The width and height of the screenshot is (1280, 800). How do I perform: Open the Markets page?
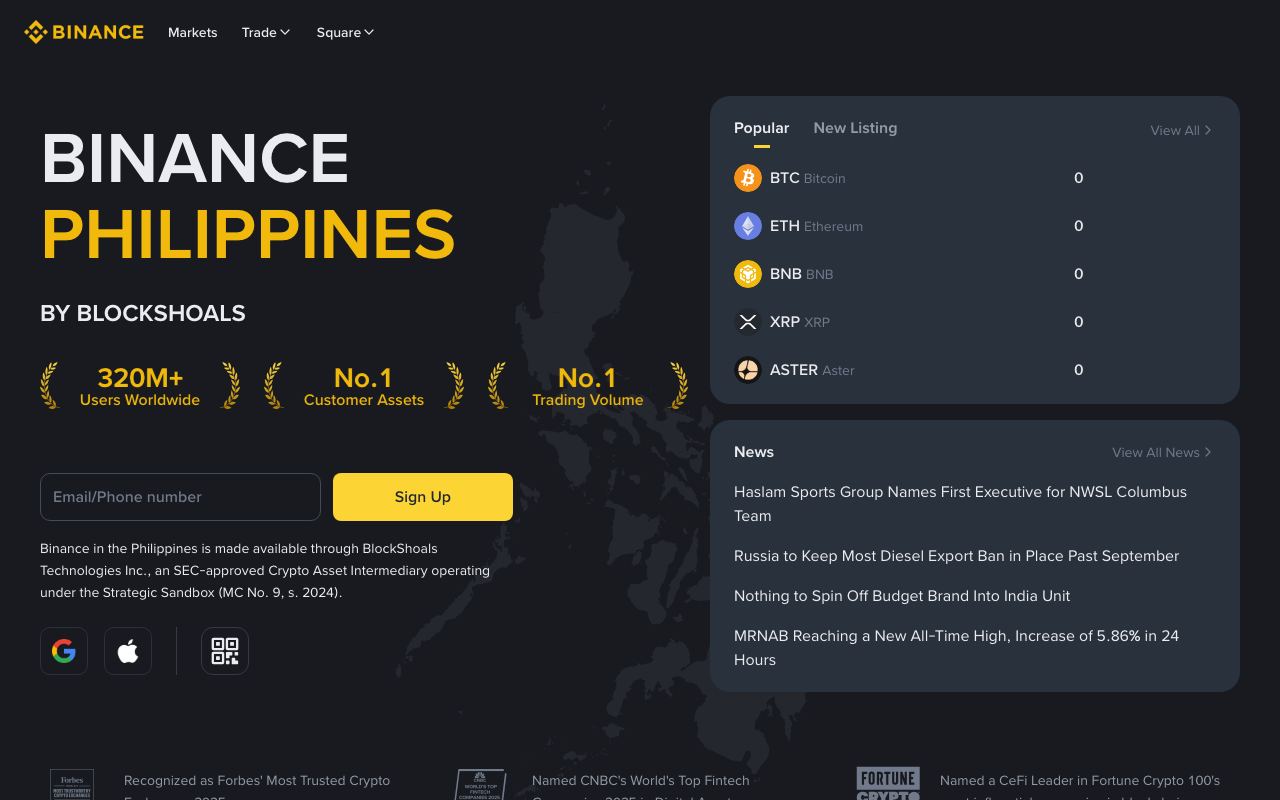tap(193, 32)
